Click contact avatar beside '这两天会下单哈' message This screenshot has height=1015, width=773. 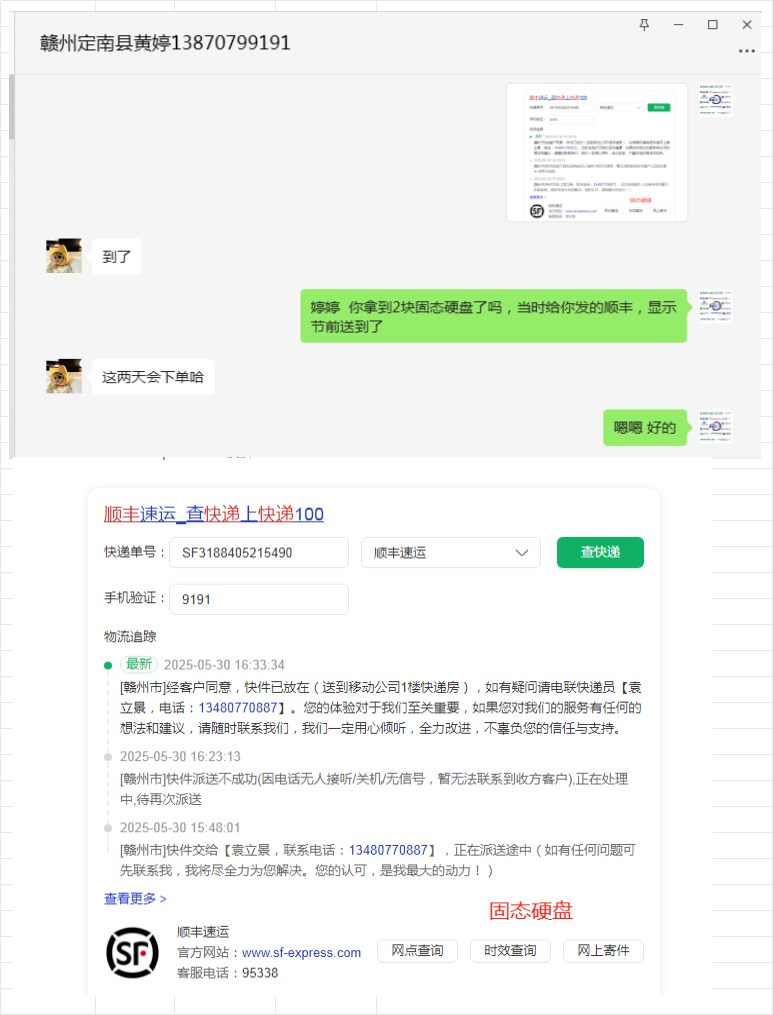point(64,376)
